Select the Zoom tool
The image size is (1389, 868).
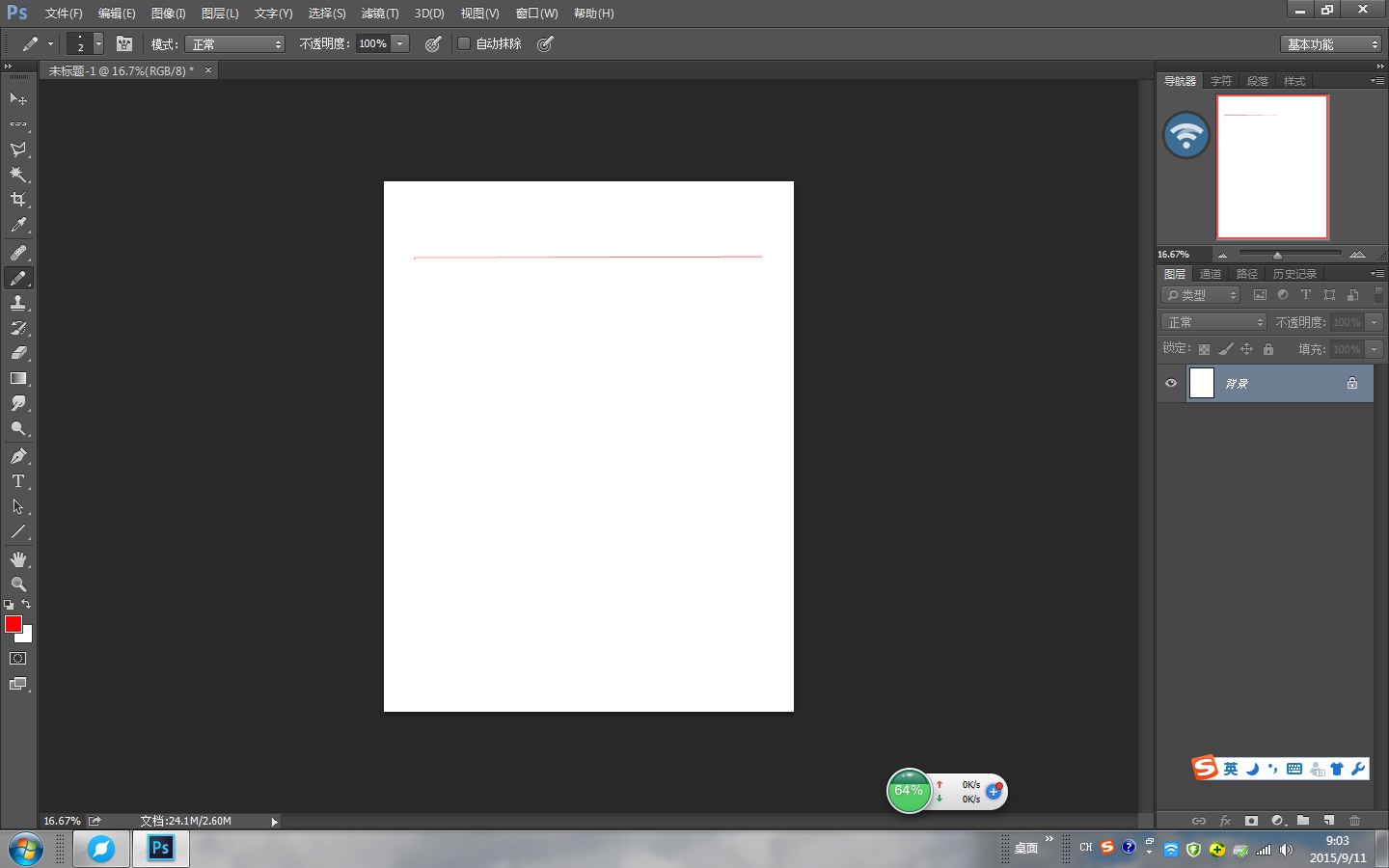pyautogui.click(x=18, y=584)
